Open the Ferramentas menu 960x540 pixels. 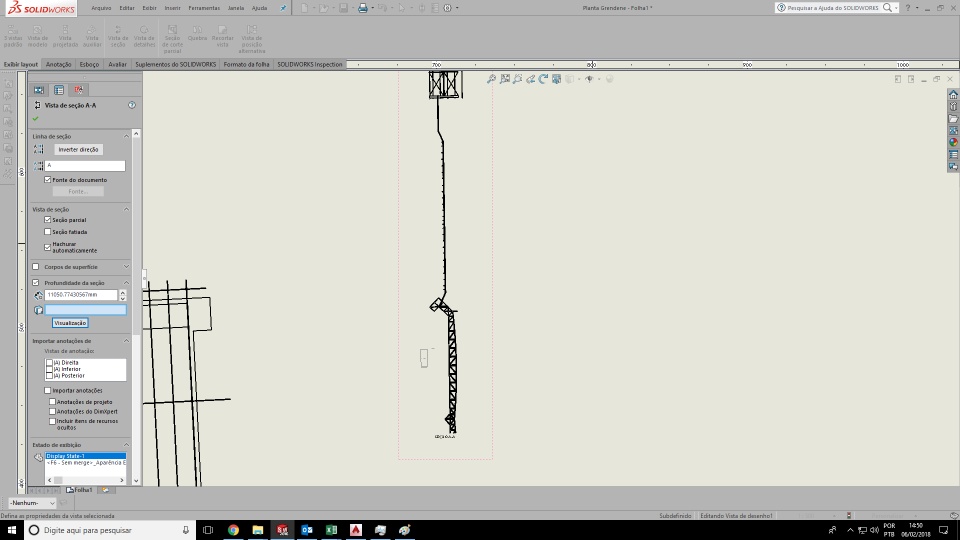click(204, 8)
